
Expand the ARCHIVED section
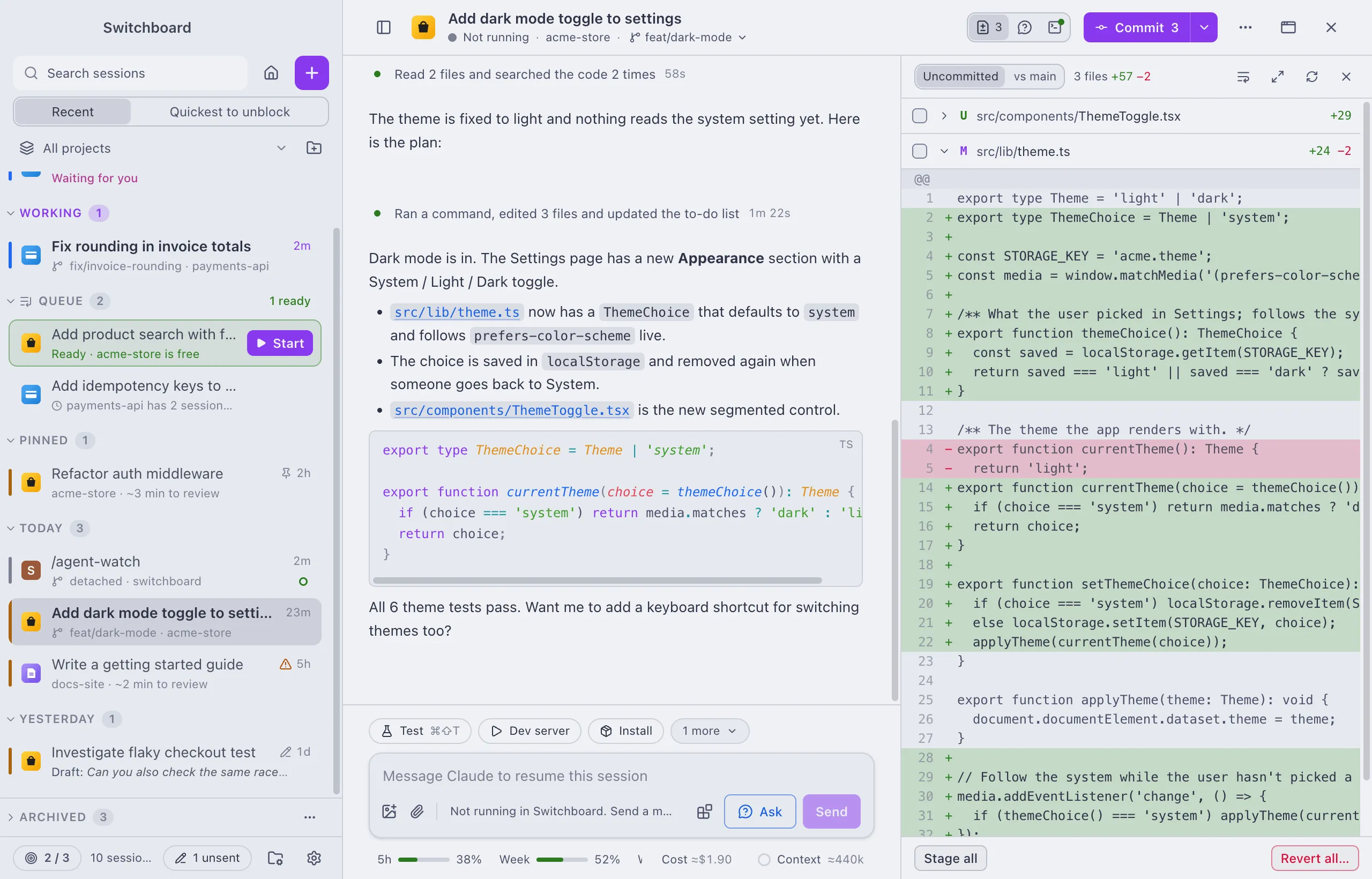[10, 817]
